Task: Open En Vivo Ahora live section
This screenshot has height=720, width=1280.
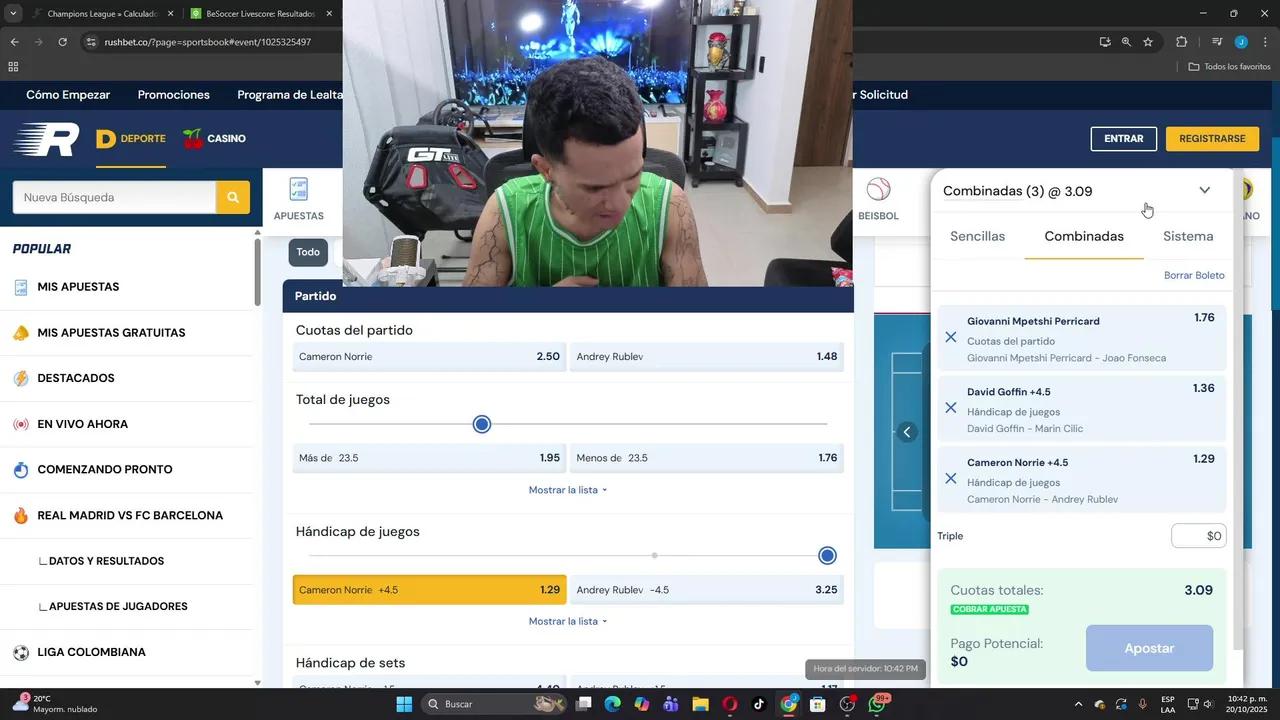Action: pyautogui.click(x=82, y=424)
